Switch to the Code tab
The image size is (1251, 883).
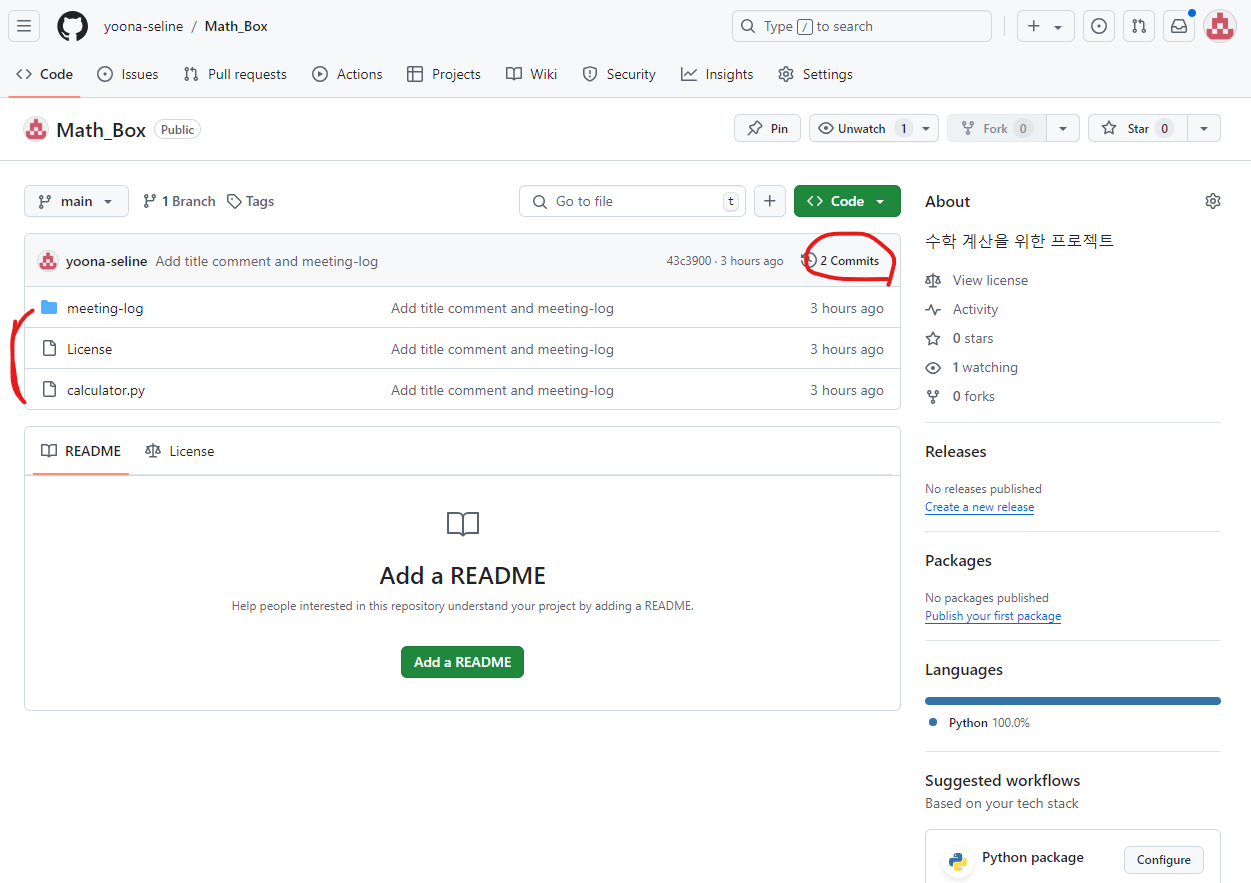click(x=45, y=74)
